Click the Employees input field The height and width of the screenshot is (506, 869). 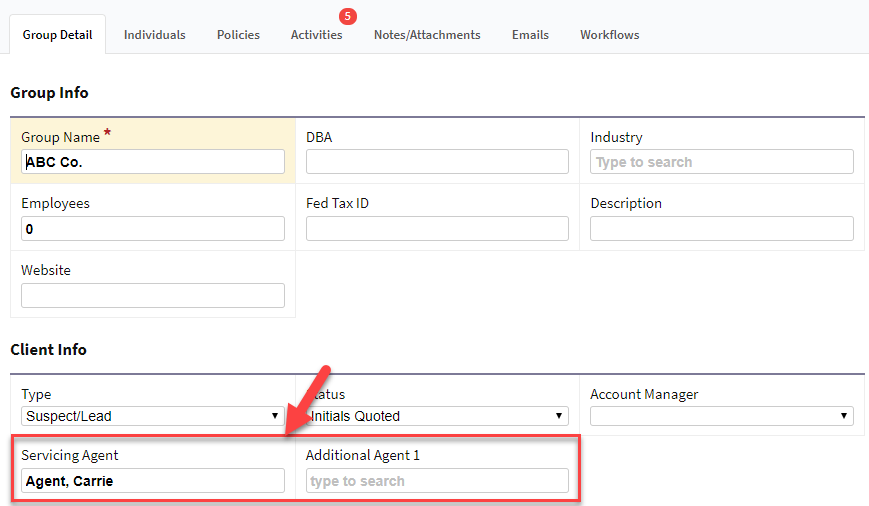coord(153,228)
